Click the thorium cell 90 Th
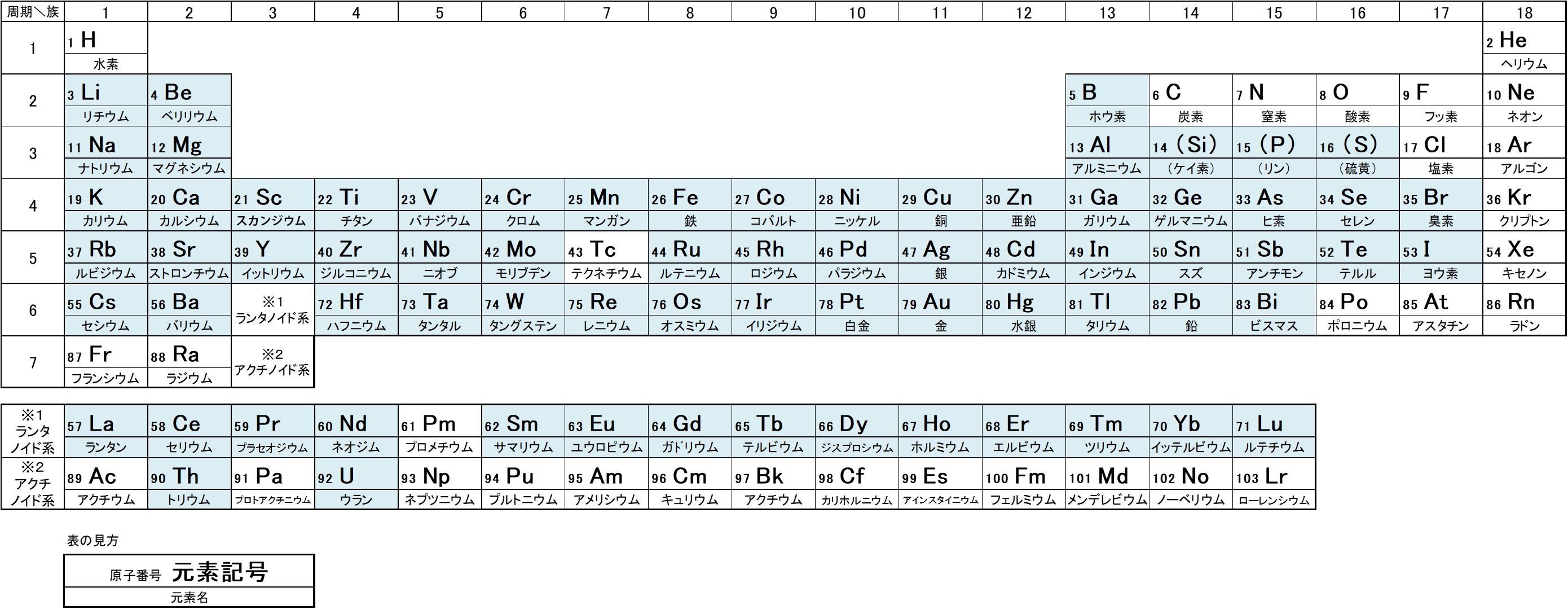 pyautogui.click(x=190, y=484)
